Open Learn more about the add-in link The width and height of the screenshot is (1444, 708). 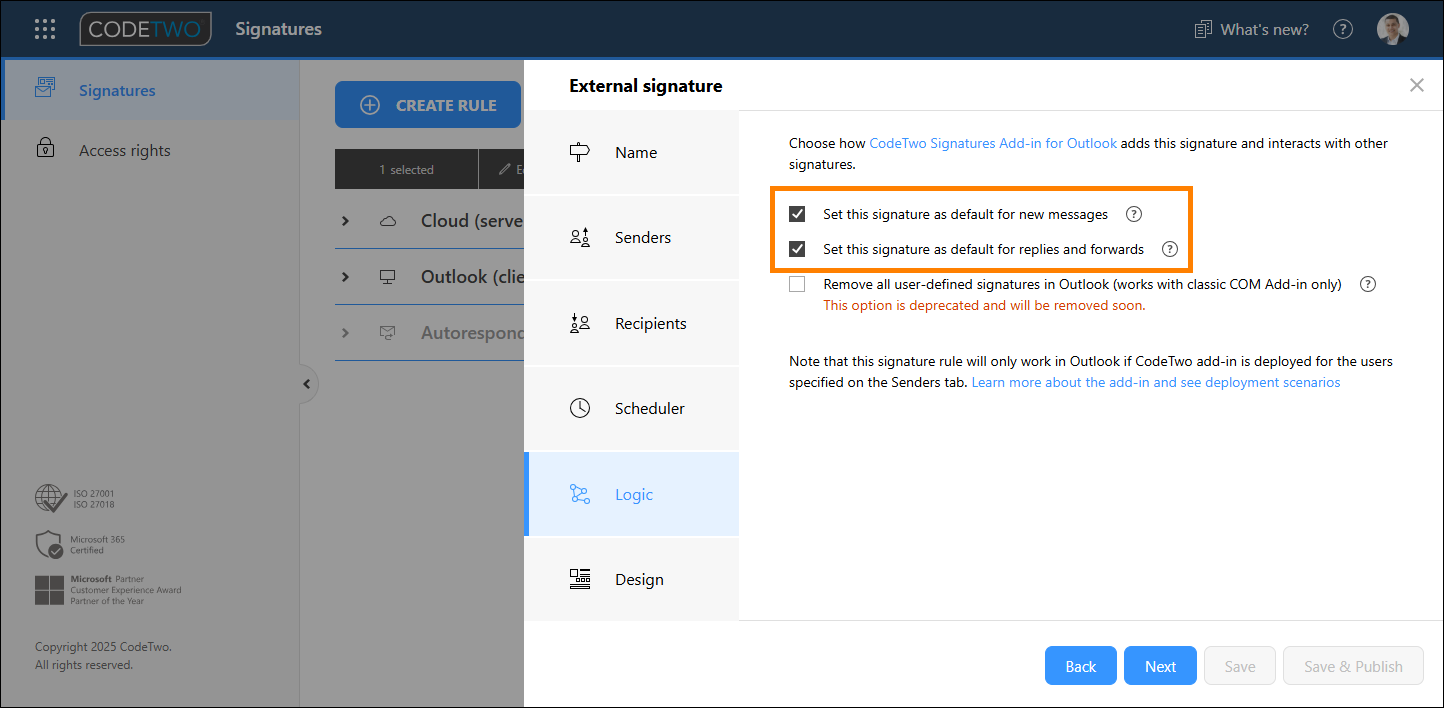tap(1156, 382)
